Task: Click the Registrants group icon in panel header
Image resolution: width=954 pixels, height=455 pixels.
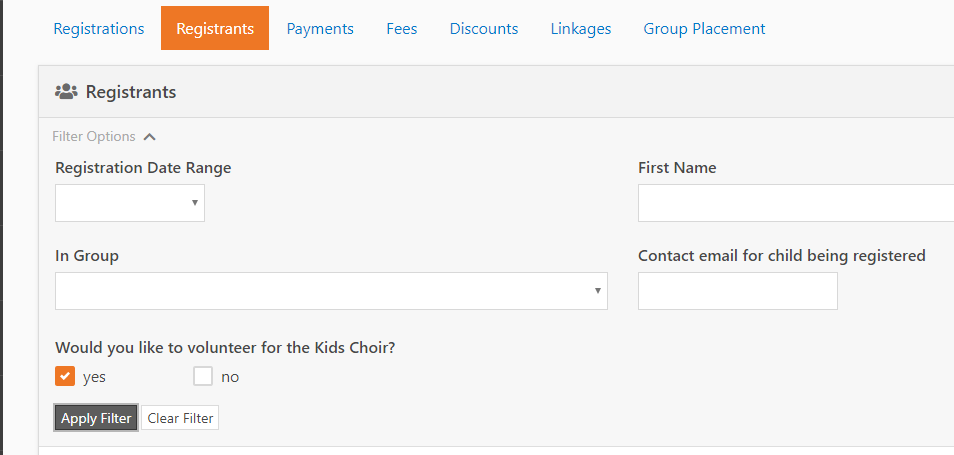Action: (x=66, y=92)
